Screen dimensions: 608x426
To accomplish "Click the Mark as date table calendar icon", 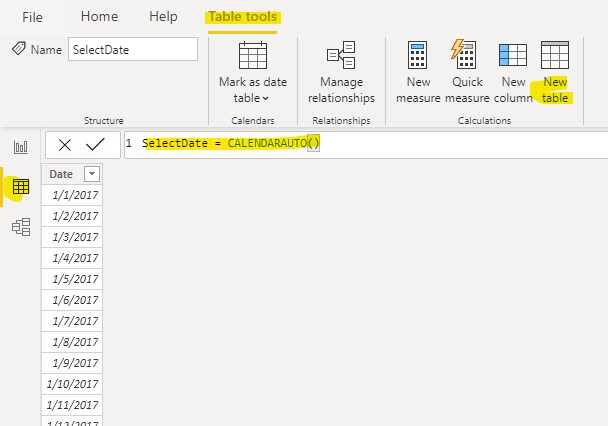I will click(x=253, y=55).
